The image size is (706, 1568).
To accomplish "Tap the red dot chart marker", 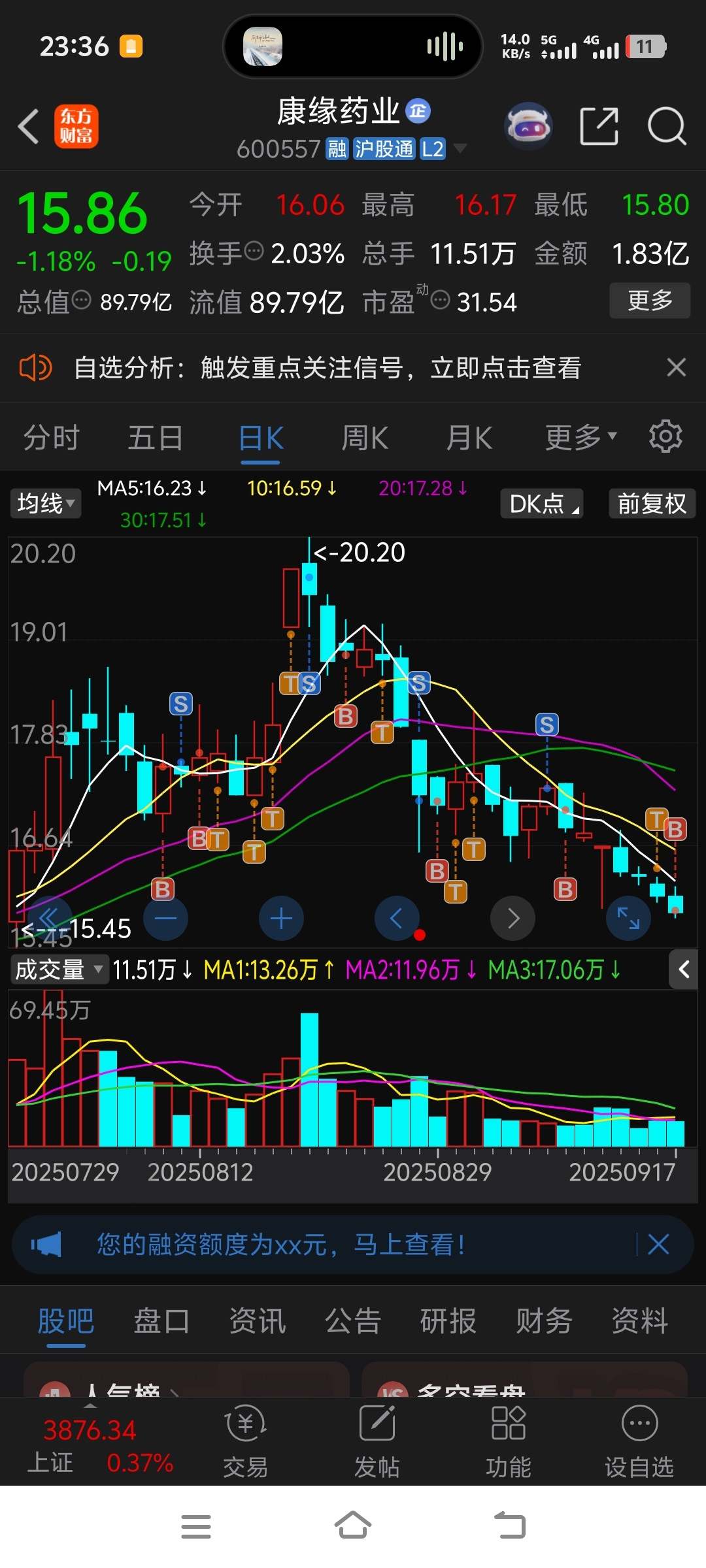I will [420, 935].
